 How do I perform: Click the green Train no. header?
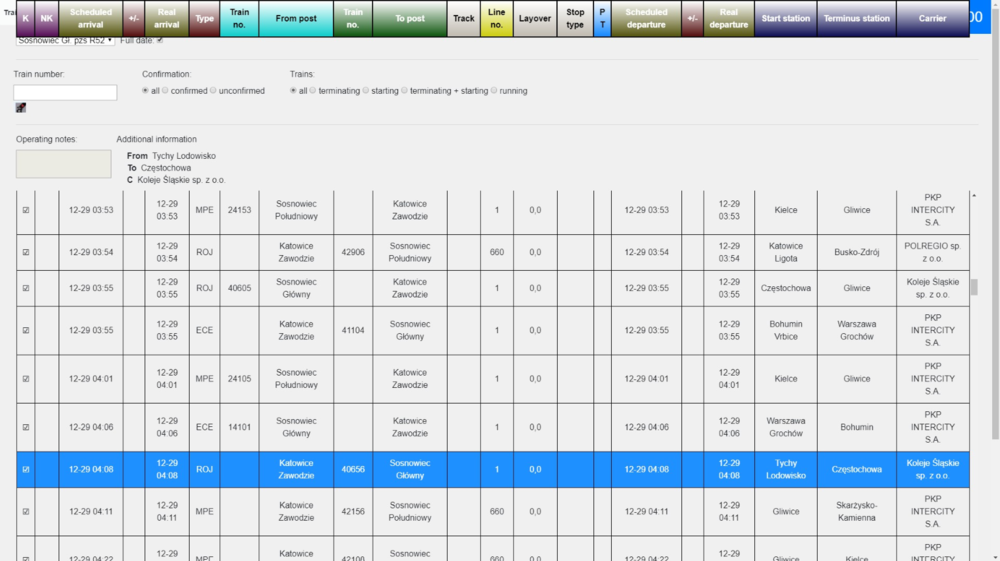(x=353, y=18)
